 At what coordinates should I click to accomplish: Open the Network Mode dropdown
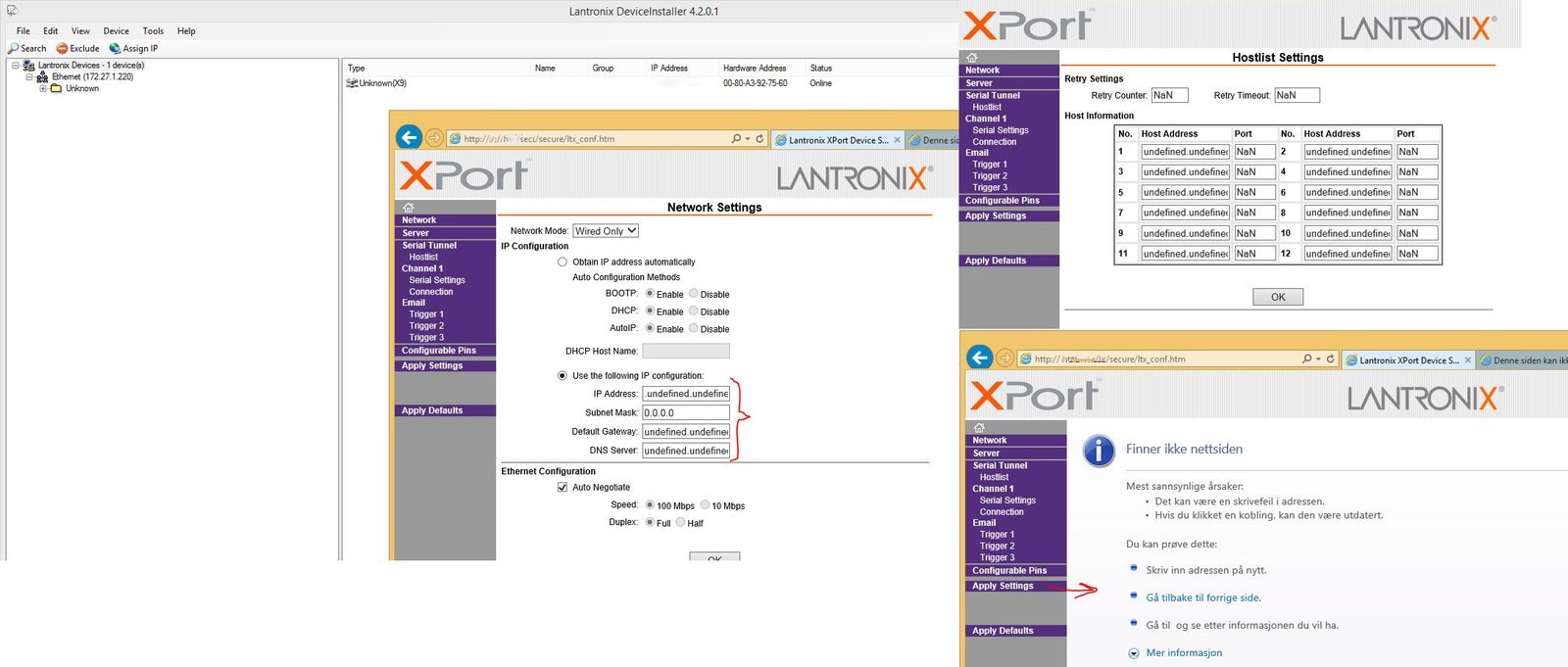tap(606, 231)
